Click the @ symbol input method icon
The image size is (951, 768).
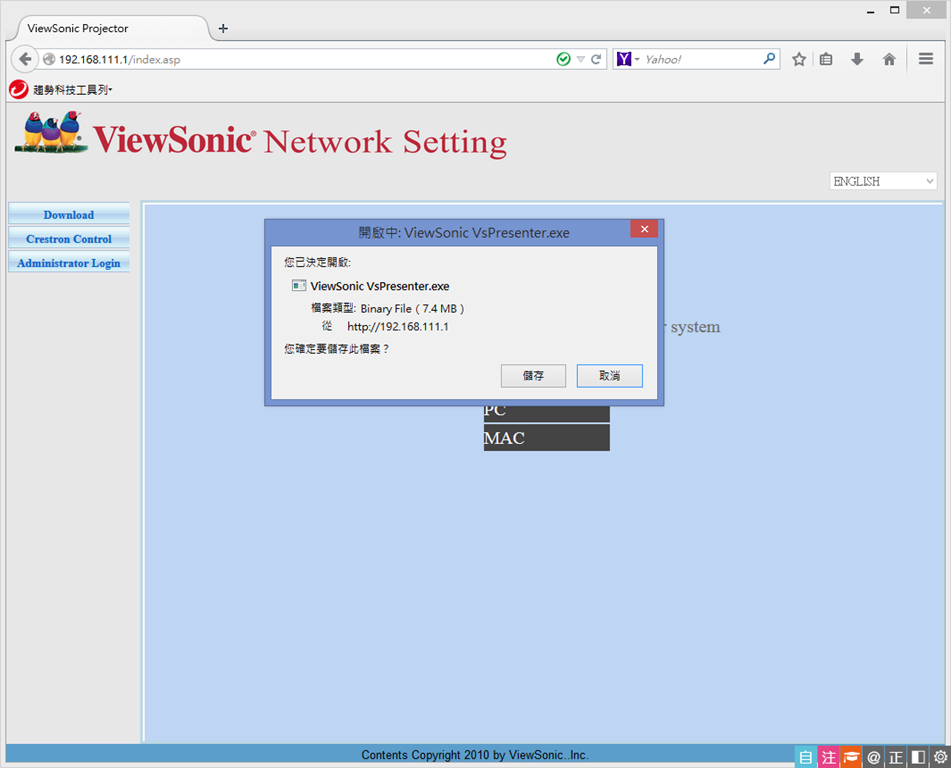pos(873,757)
